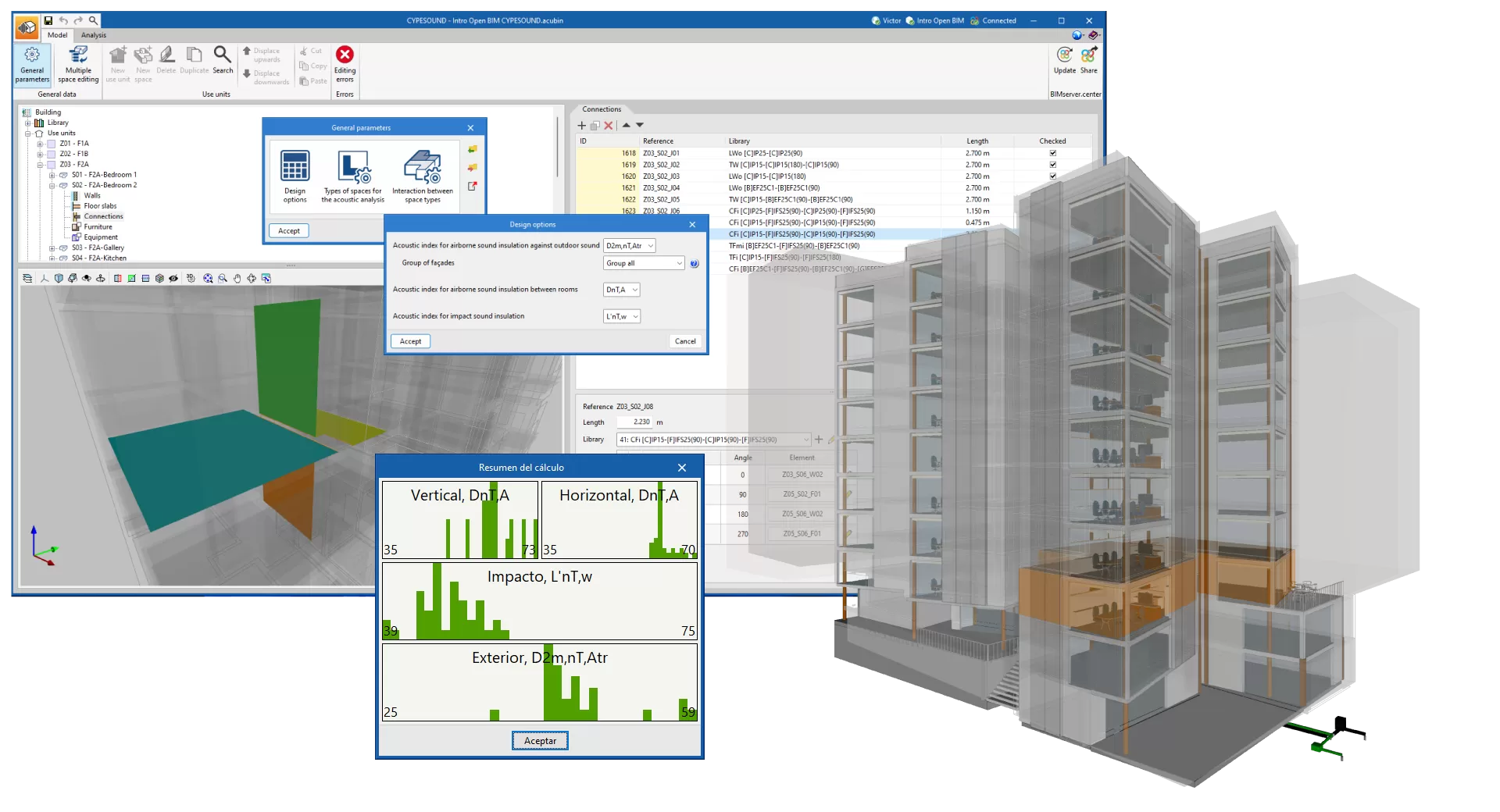Open the Editing errors panel
Screen dimensions: 1500x812
(345, 63)
